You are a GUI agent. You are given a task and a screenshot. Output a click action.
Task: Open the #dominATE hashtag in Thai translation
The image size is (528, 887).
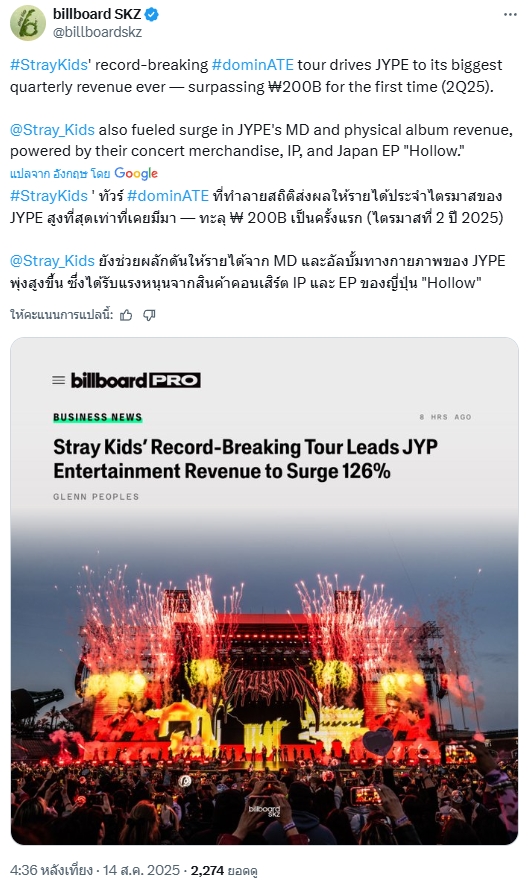pos(168,196)
